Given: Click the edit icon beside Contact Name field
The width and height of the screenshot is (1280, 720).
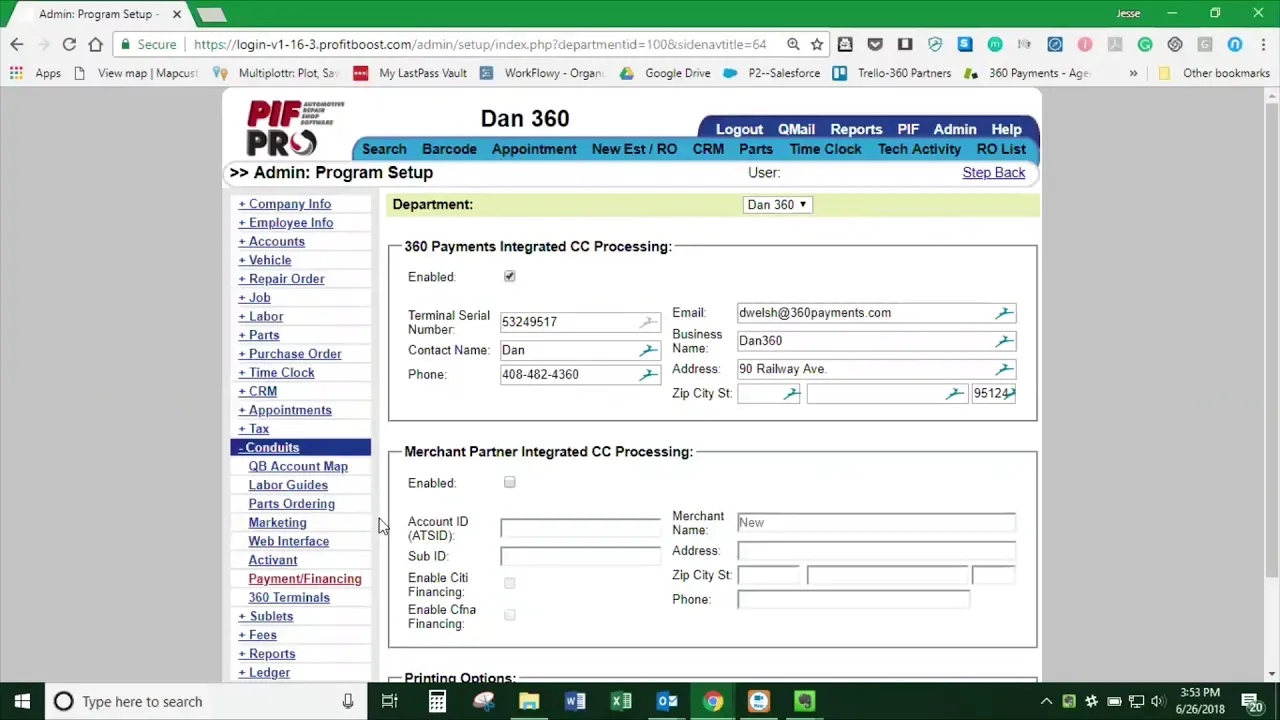Looking at the screenshot, I should pos(649,350).
